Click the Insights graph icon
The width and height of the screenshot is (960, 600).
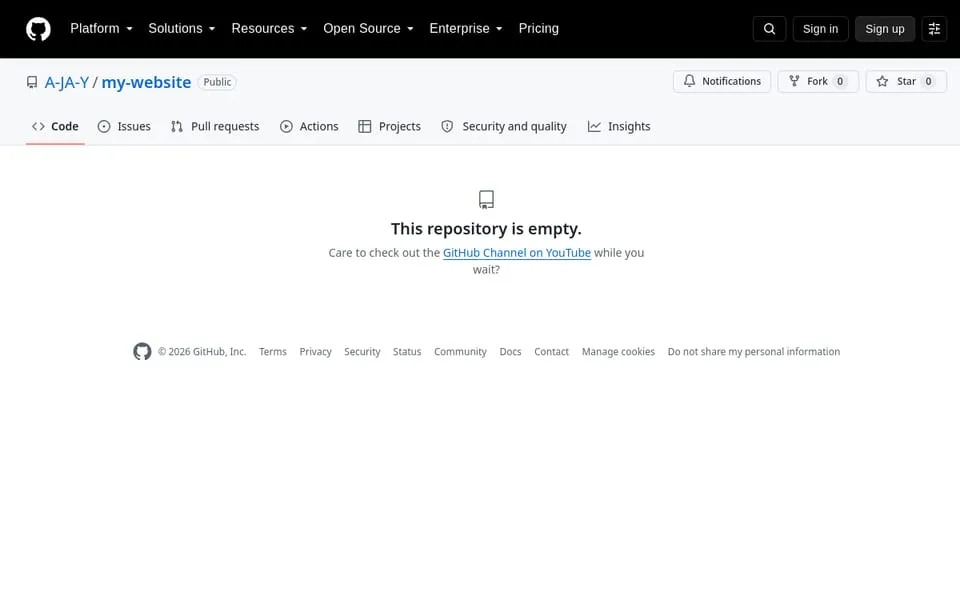click(594, 126)
